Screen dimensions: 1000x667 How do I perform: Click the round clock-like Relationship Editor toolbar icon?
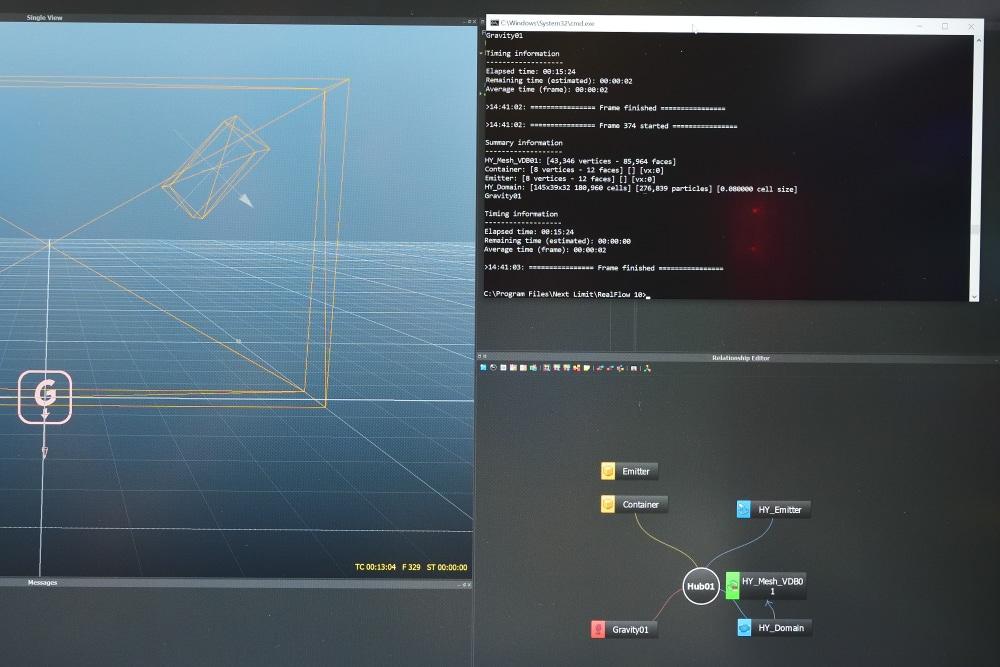click(x=493, y=368)
